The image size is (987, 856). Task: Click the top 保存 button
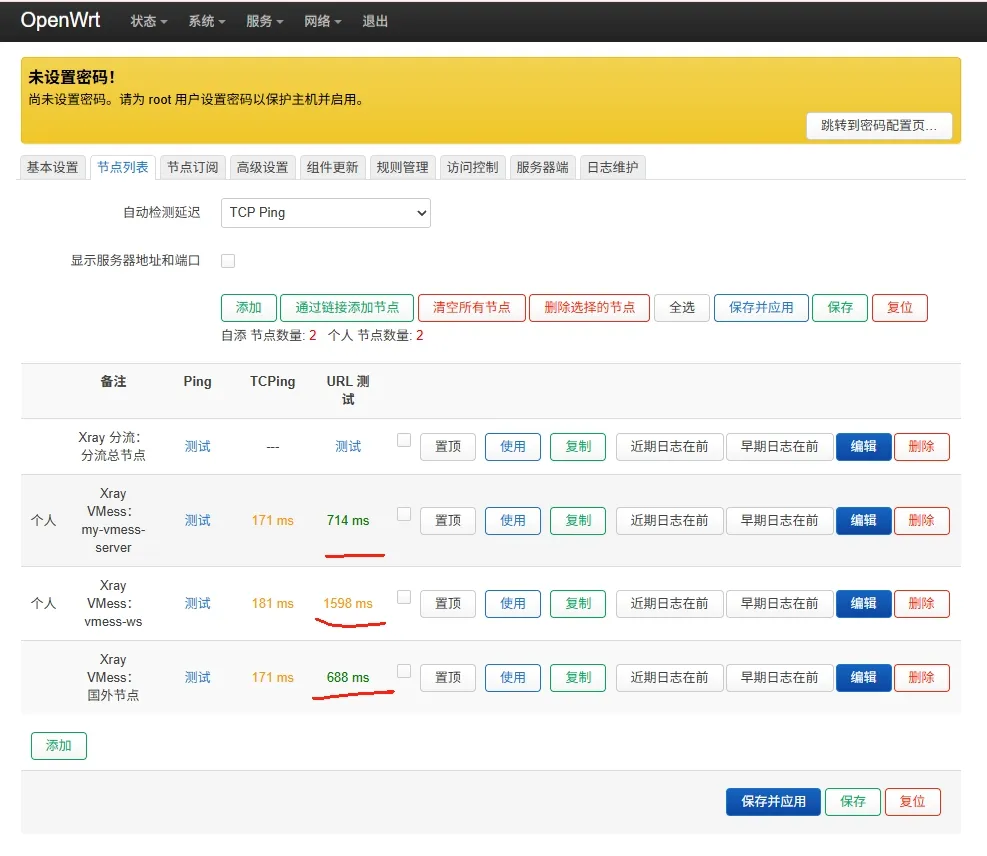click(x=840, y=308)
